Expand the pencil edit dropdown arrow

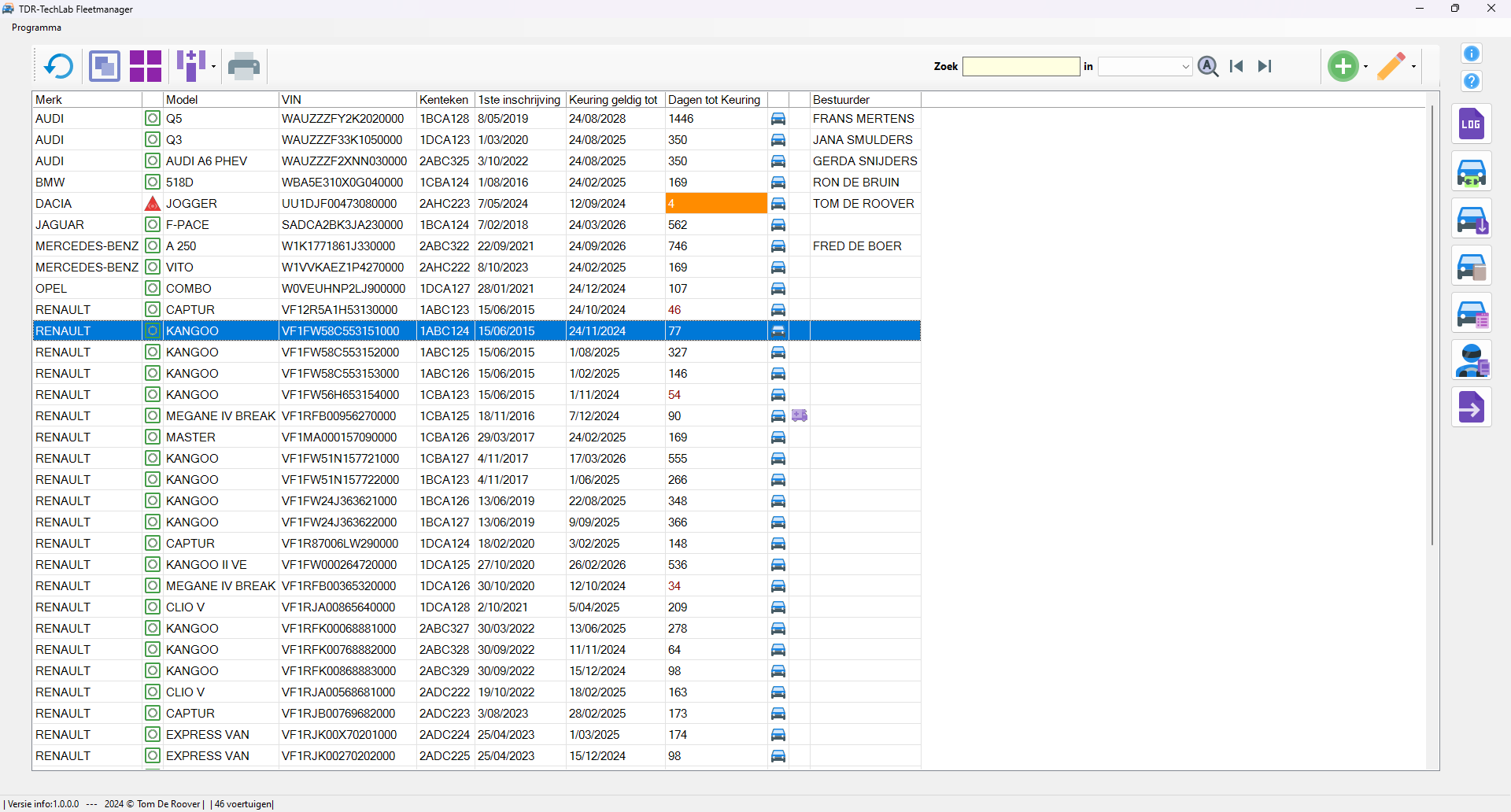tap(1414, 67)
